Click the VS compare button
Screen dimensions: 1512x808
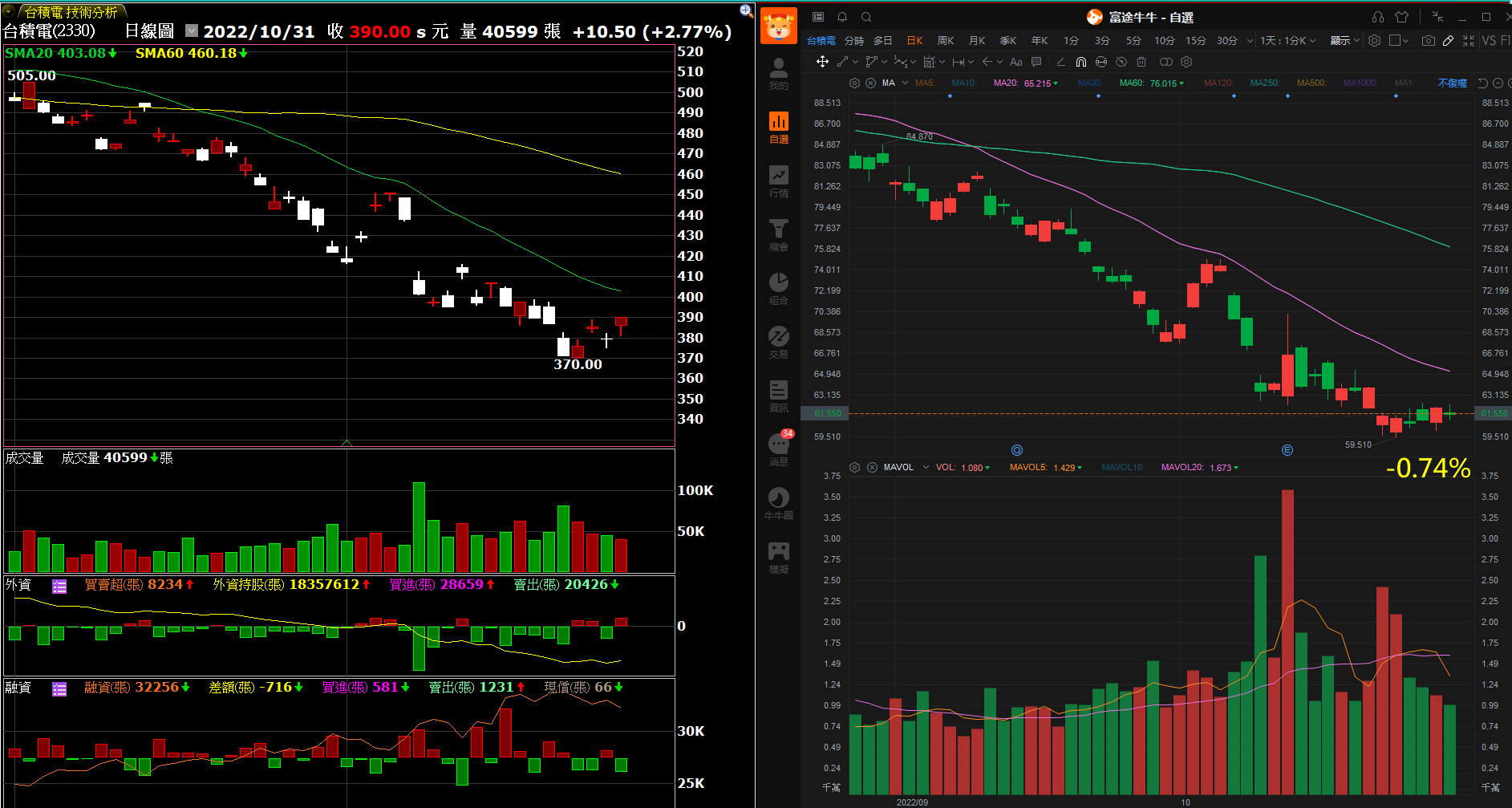pos(1489,40)
